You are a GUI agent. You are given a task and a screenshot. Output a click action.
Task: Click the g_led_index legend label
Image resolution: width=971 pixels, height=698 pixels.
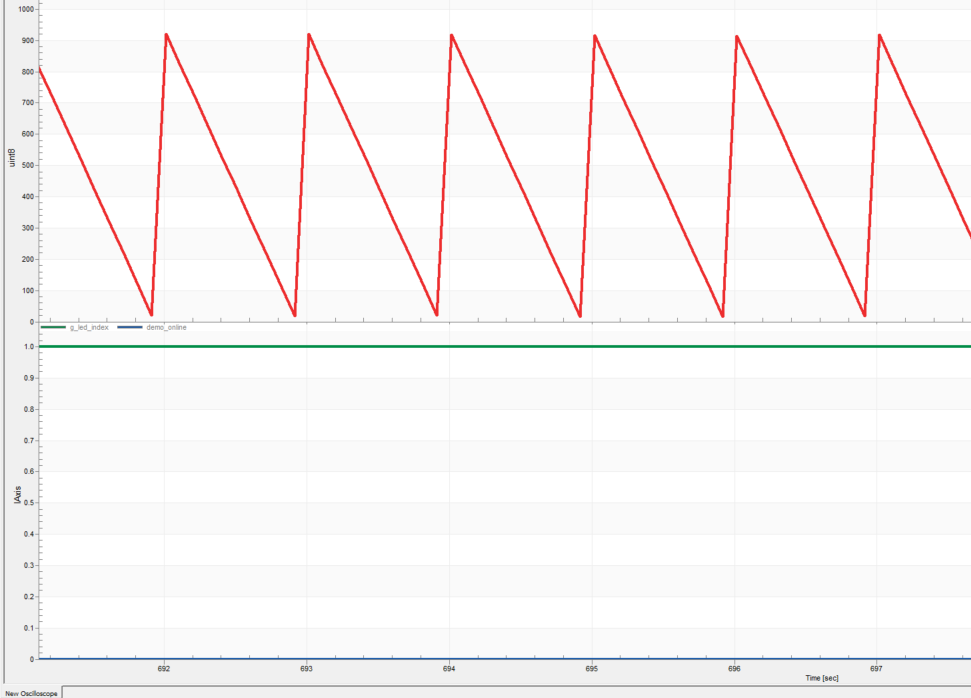click(89, 327)
